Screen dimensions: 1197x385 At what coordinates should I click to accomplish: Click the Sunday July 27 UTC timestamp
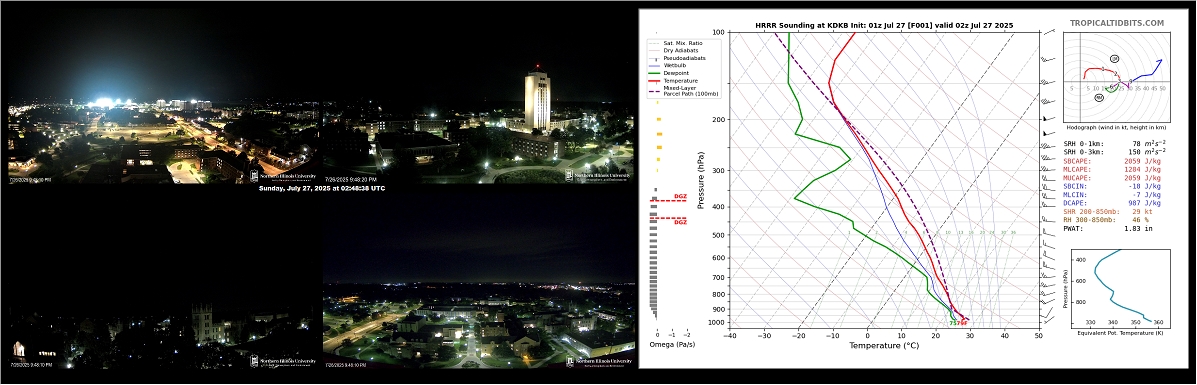[321, 188]
